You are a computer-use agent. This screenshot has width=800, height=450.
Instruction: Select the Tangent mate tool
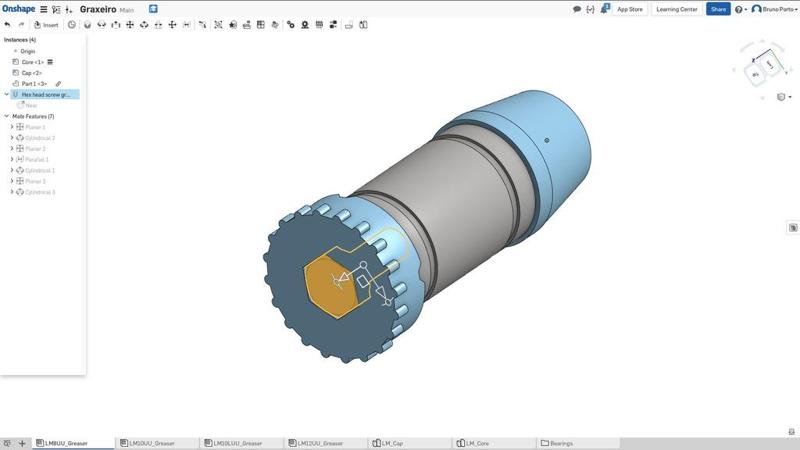[203, 24]
